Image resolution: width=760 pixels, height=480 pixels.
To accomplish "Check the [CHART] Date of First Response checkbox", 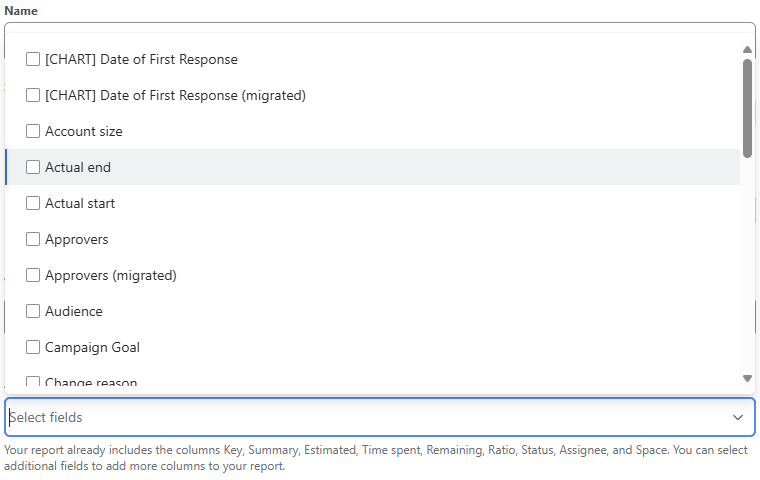I will click(33, 59).
